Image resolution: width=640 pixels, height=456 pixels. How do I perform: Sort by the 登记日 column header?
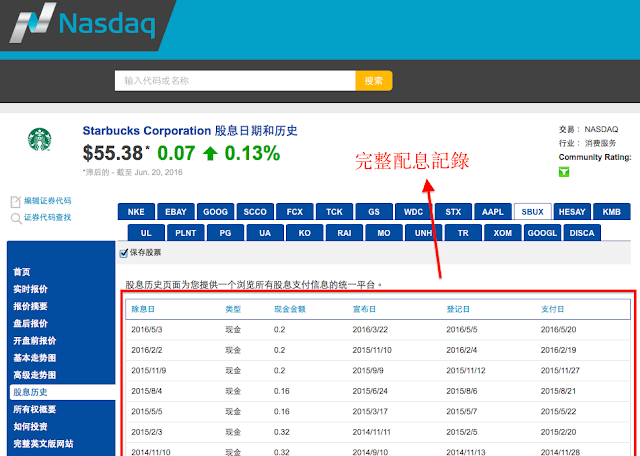[x=458, y=309]
